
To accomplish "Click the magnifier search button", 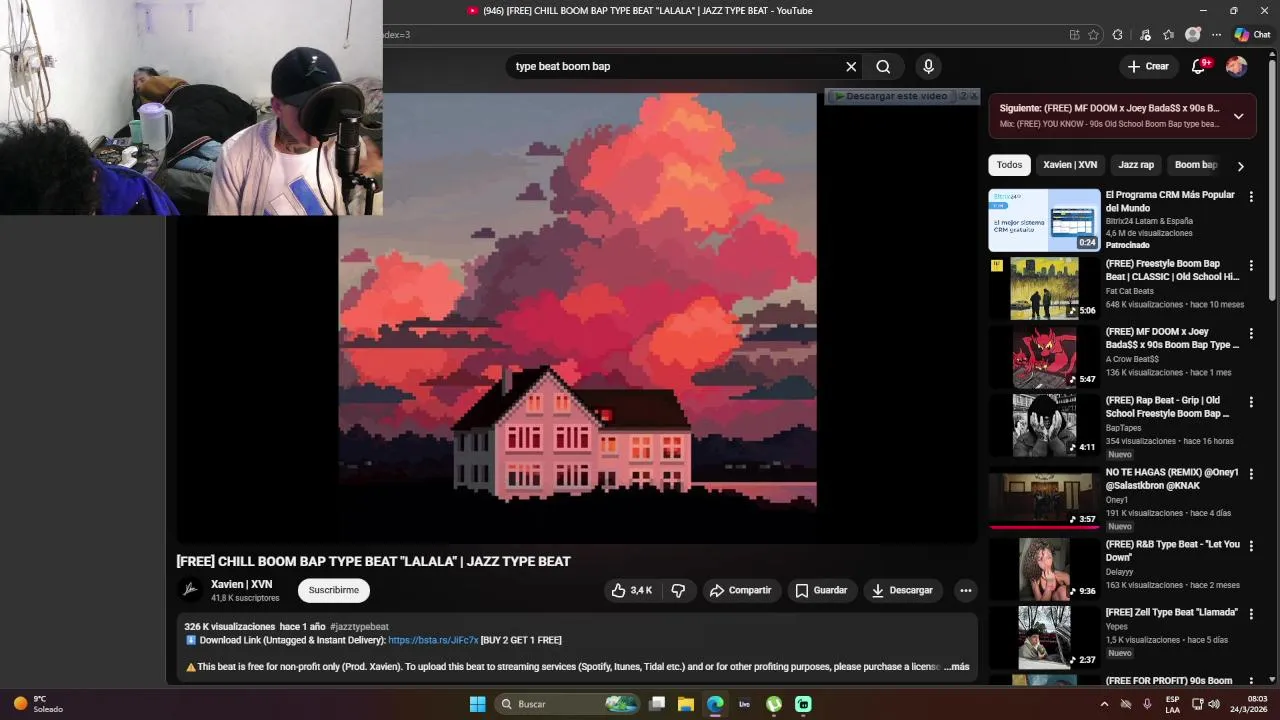I will (x=883, y=67).
